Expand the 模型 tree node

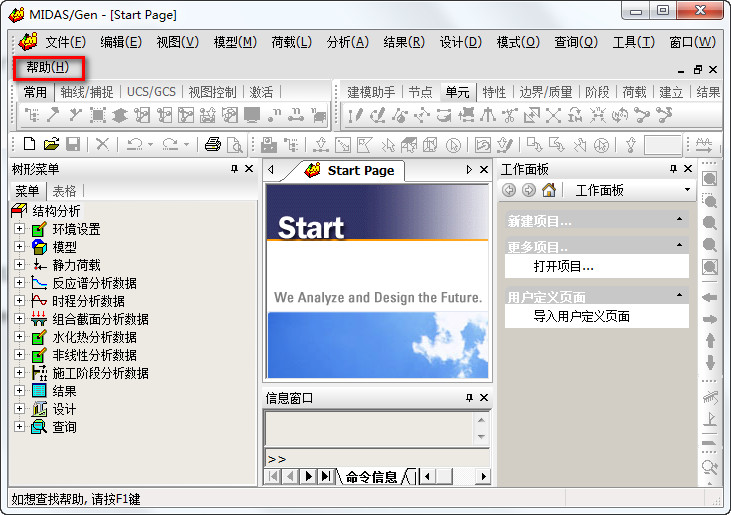pyautogui.click(x=19, y=247)
